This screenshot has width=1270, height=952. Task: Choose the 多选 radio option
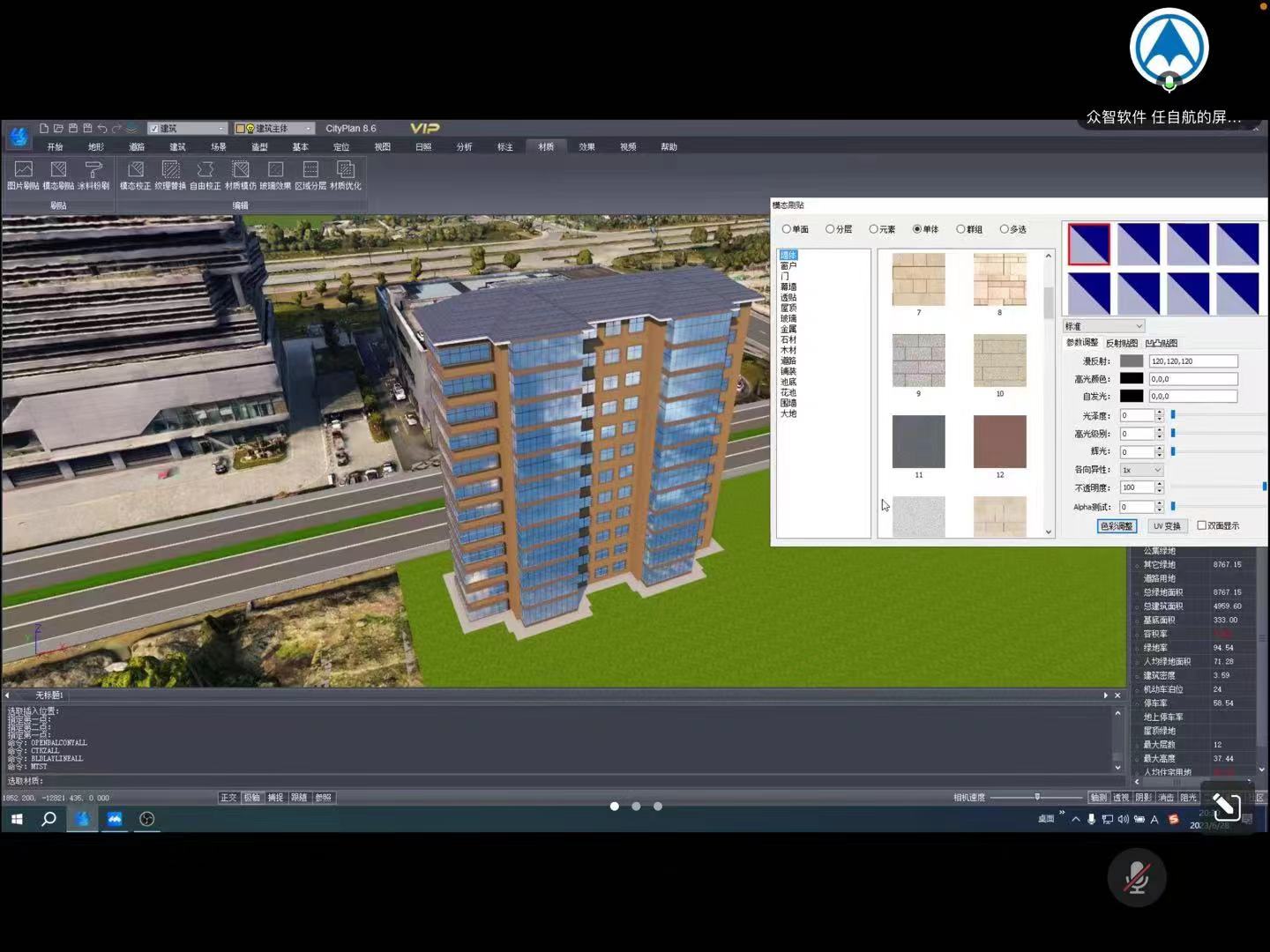point(1004,229)
